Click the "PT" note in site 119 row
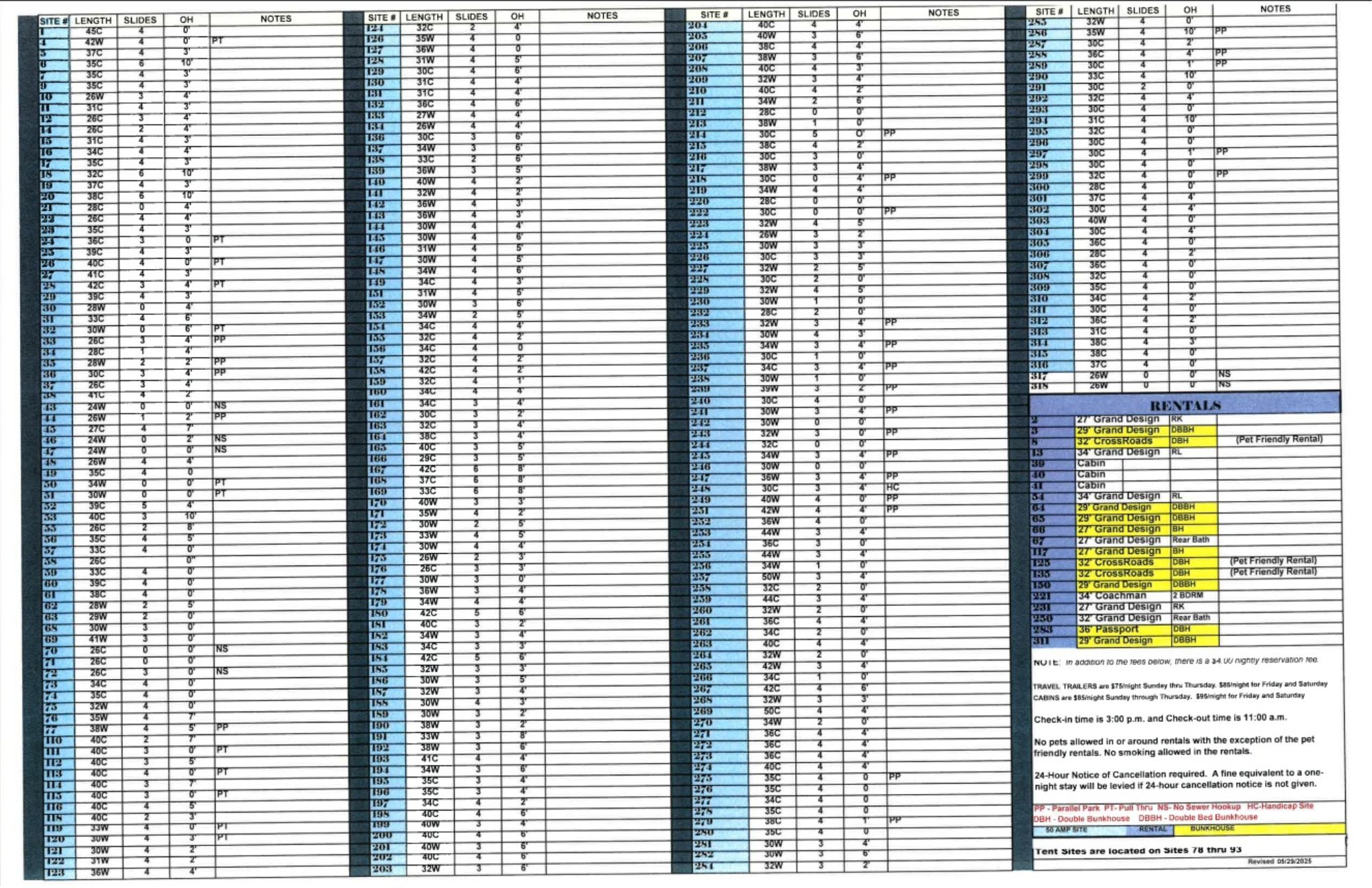 pyautogui.click(x=222, y=827)
